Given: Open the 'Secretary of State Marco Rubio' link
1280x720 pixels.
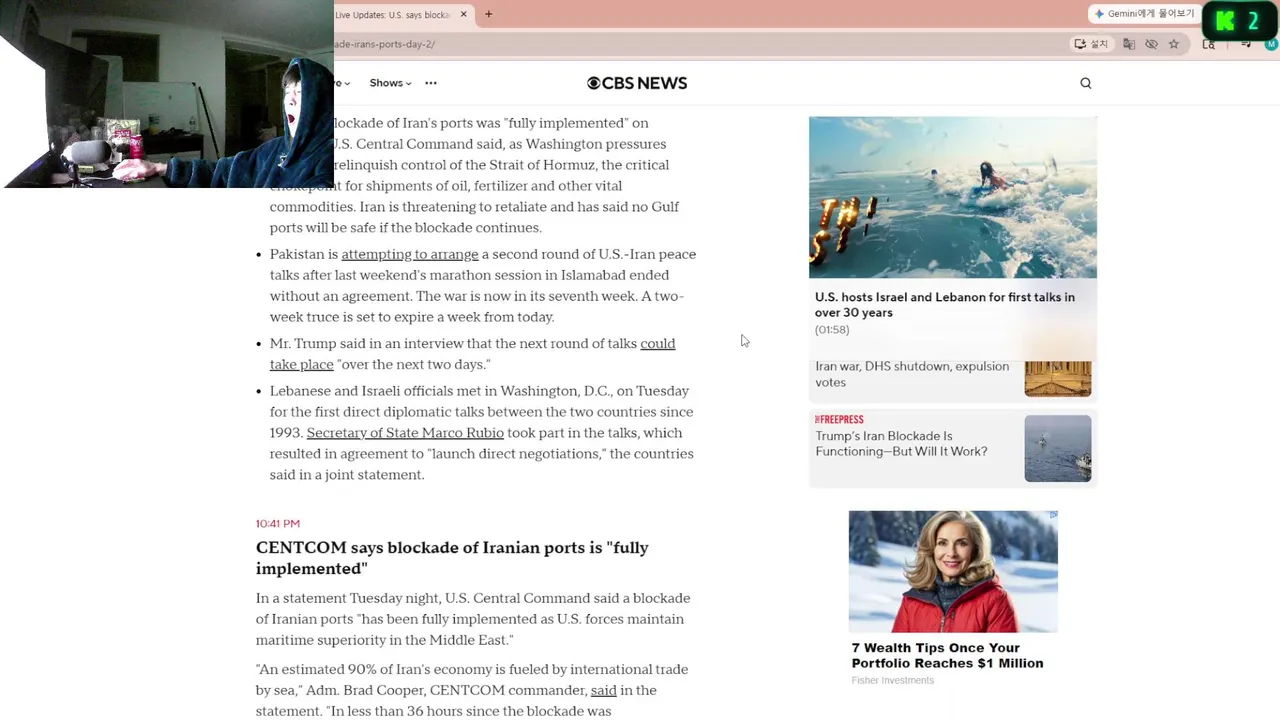Looking at the screenshot, I should click(405, 433).
